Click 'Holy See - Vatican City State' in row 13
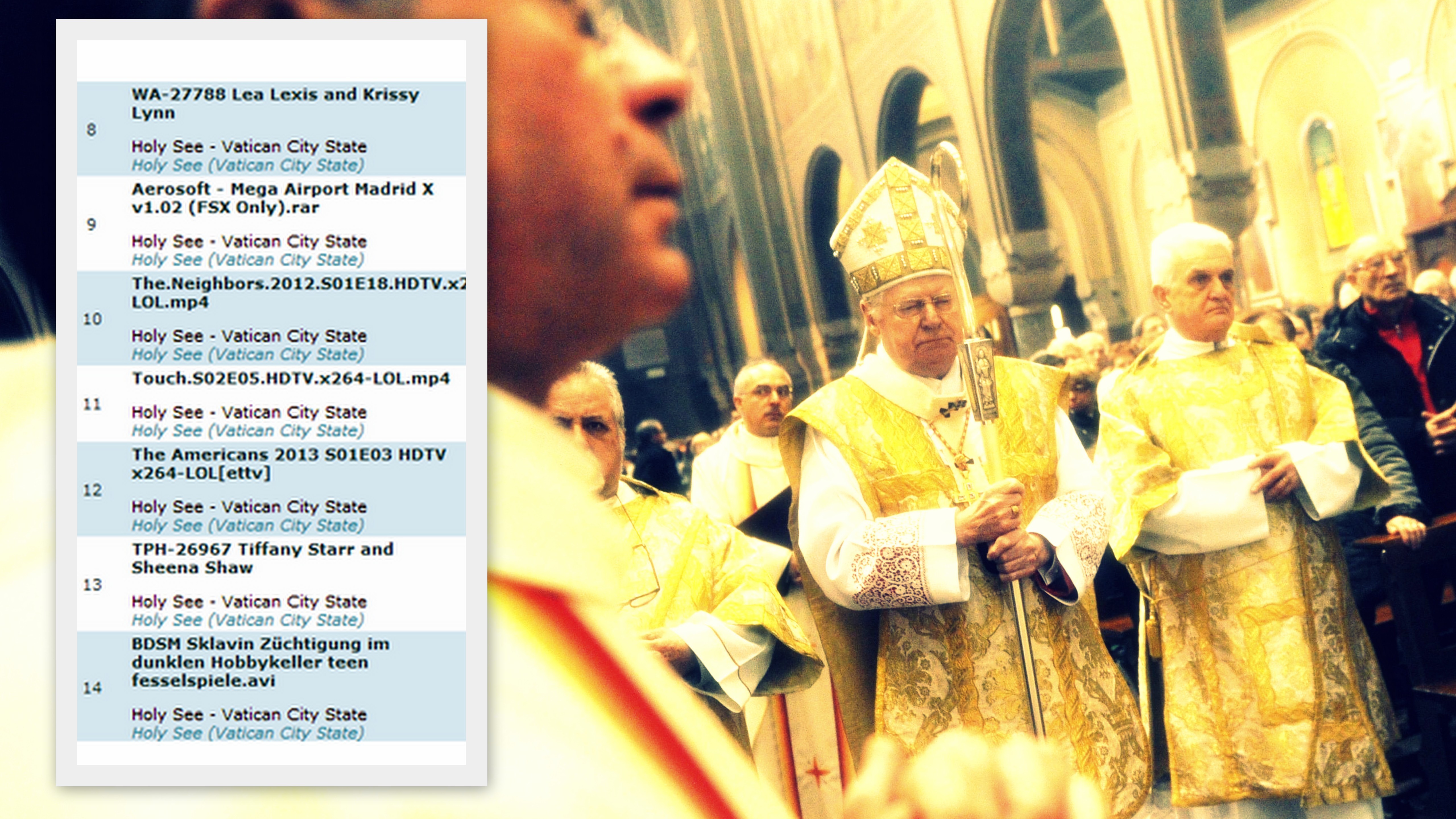The width and height of the screenshot is (1456, 819). click(x=249, y=601)
